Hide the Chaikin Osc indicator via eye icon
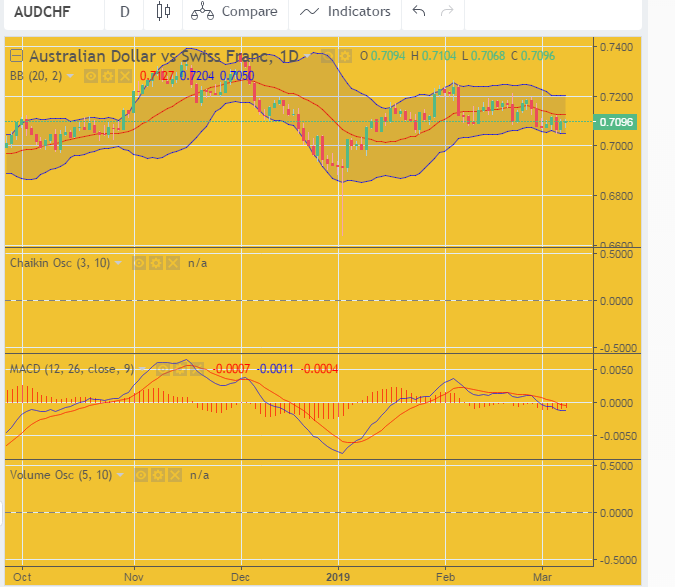This screenshot has height=587, width=675. pos(140,263)
